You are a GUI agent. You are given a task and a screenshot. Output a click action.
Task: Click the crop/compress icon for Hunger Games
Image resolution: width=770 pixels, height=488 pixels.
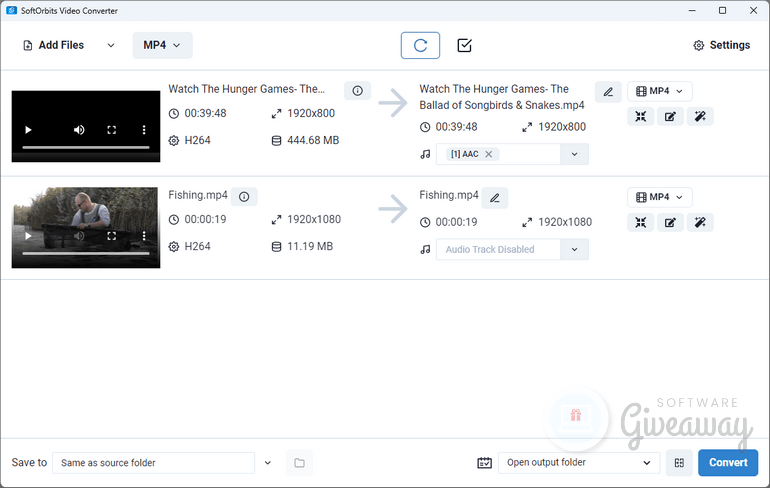(641, 116)
